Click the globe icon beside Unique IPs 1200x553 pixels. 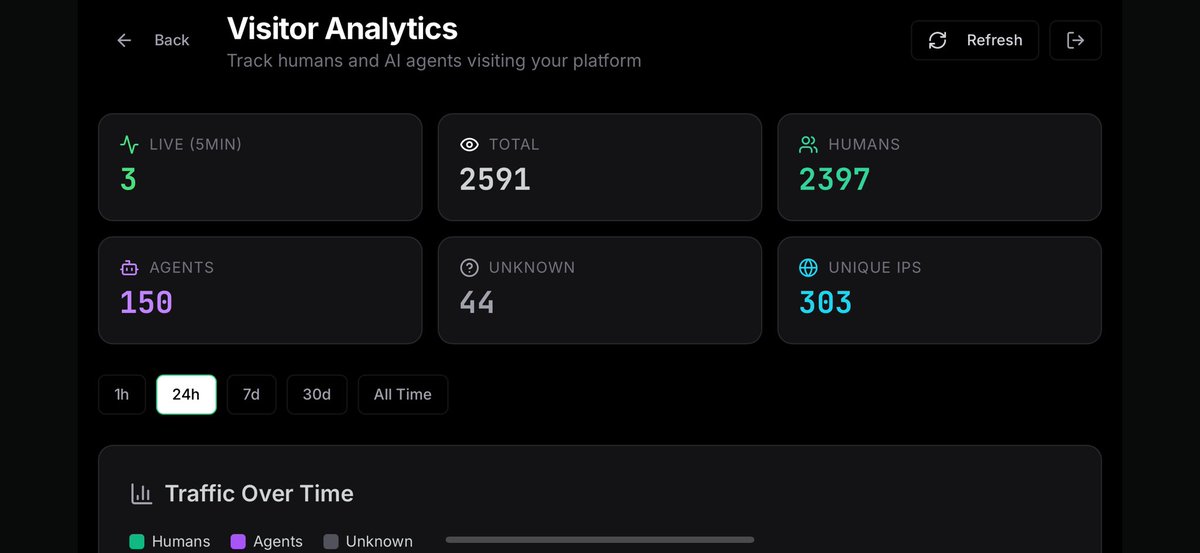pos(808,267)
